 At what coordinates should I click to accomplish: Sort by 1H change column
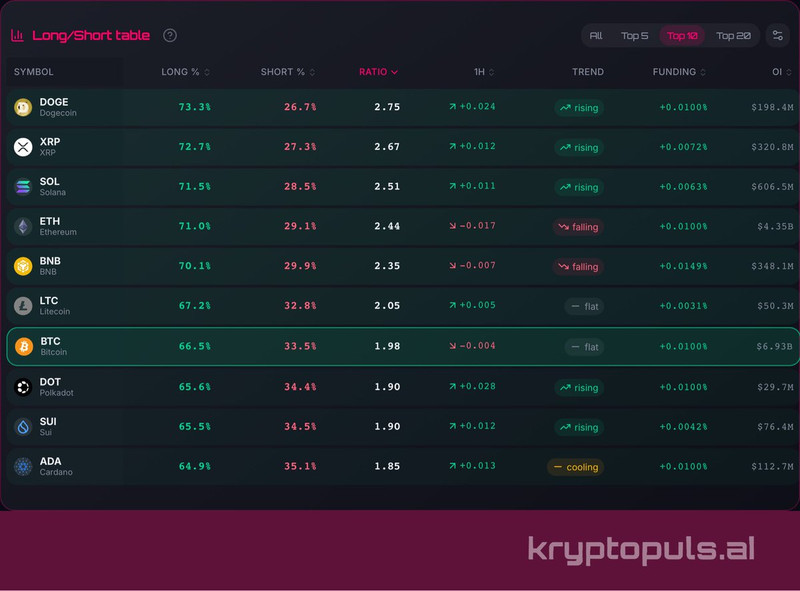click(484, 72)
